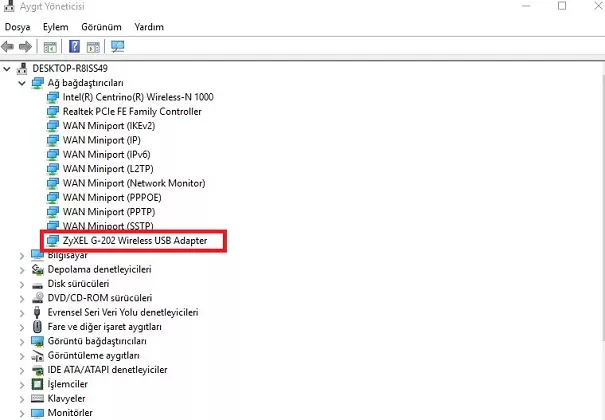Select Intel(R) Centrino(R) Wireless-N 1000
The height and width of the screenshot is (420, 605).
[x=138, y=97]
